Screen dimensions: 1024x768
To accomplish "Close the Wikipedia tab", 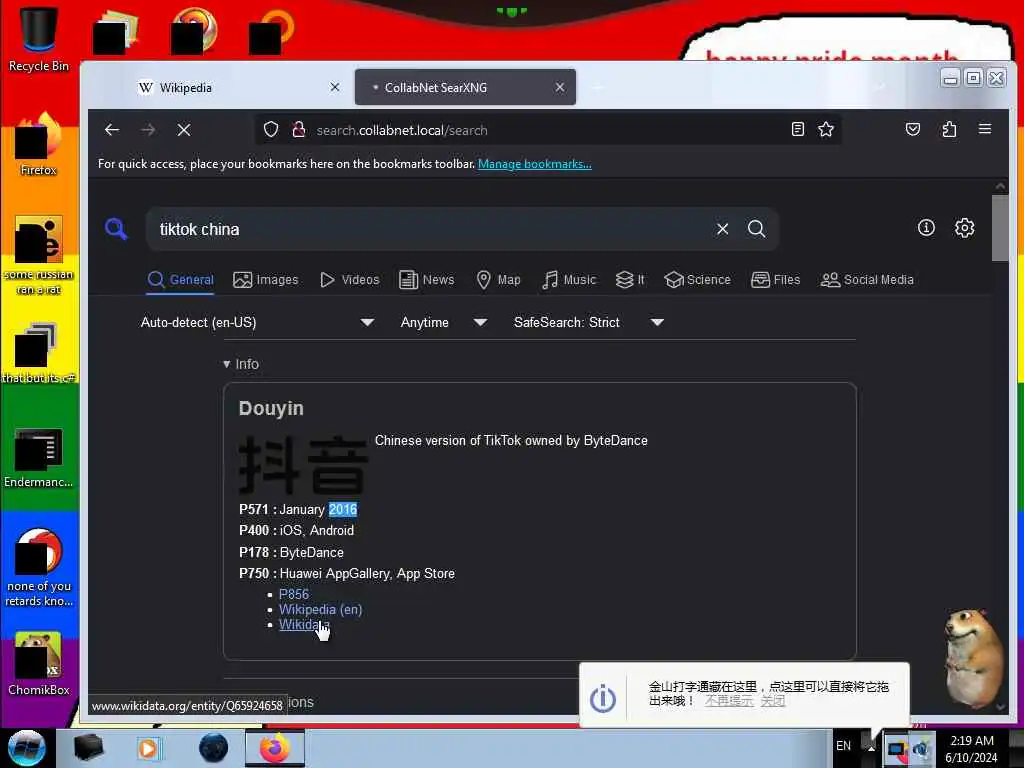I will [x=334, y=87].
